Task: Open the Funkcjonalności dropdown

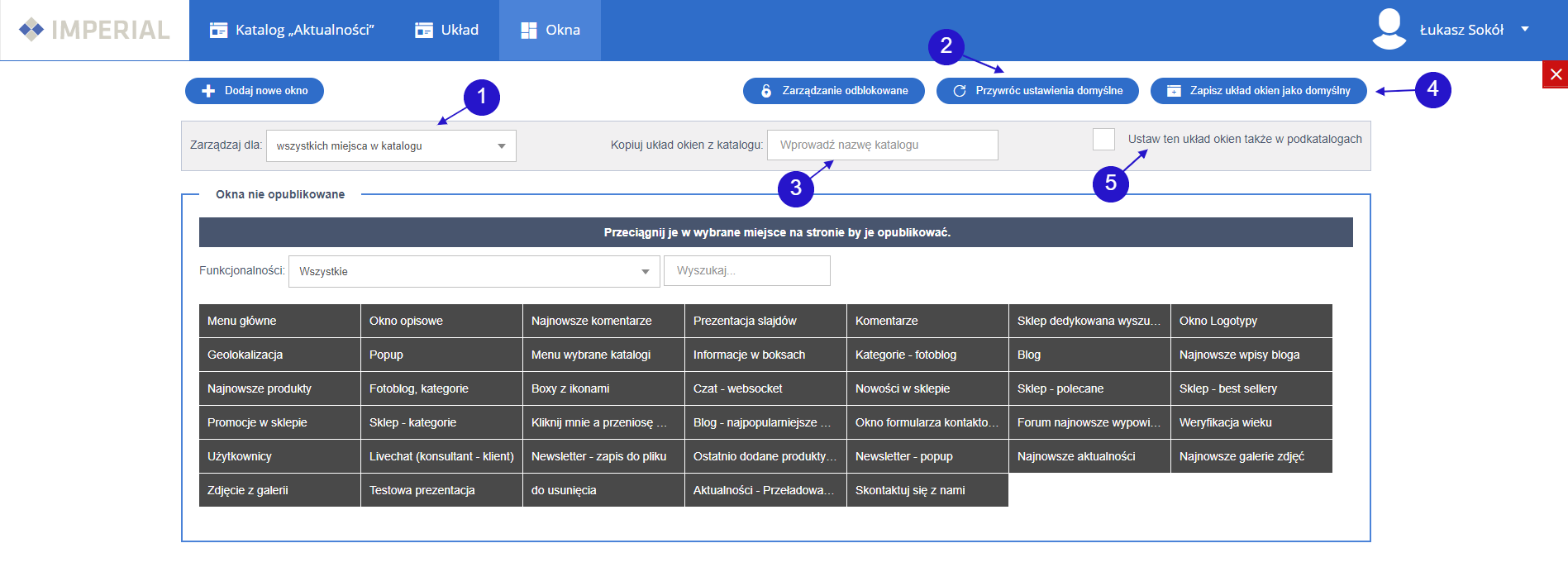Action: pyautogui.click(x=474, y=271)
